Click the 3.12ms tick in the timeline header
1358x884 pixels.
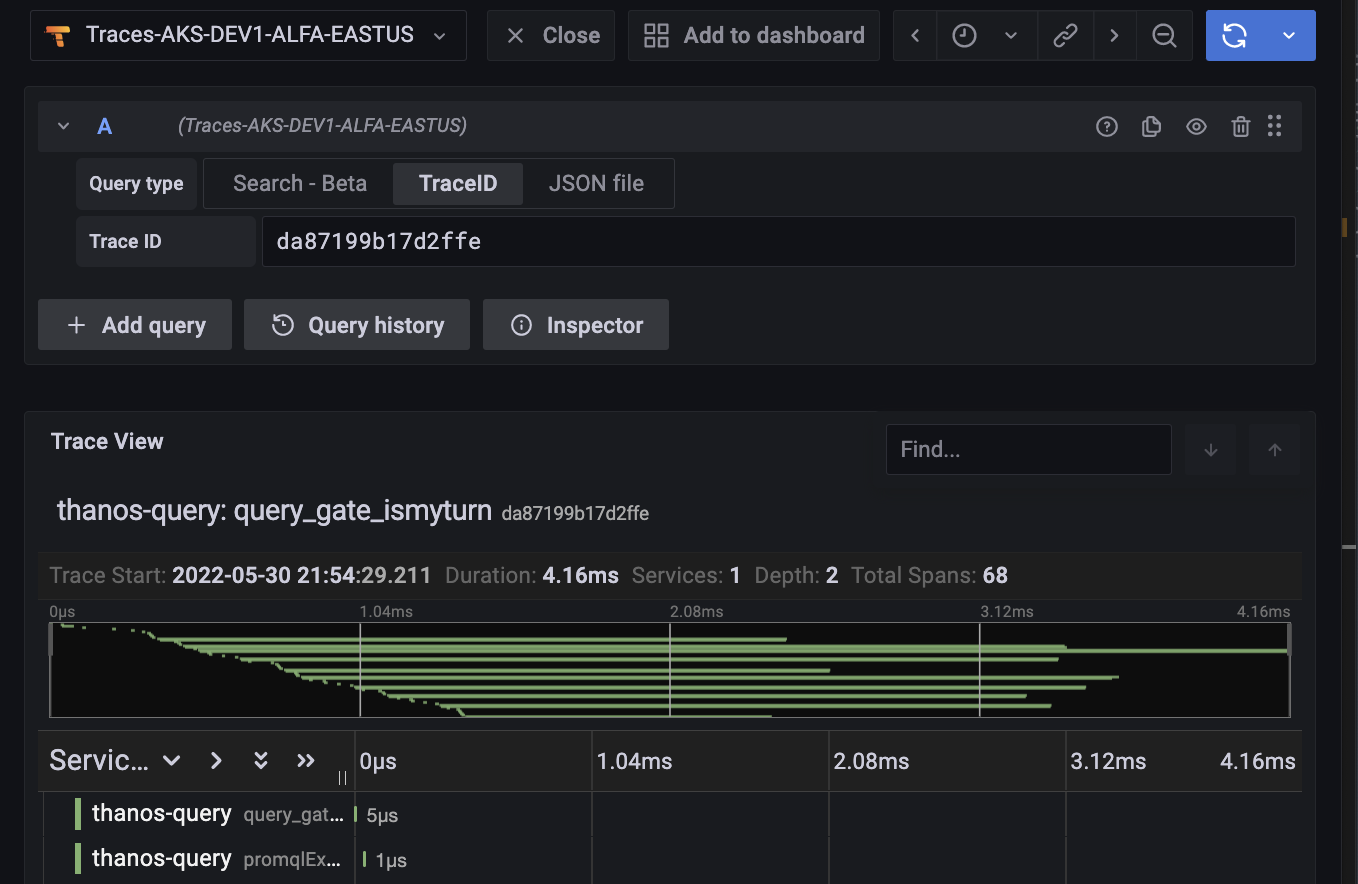[x=1108, y=761]
